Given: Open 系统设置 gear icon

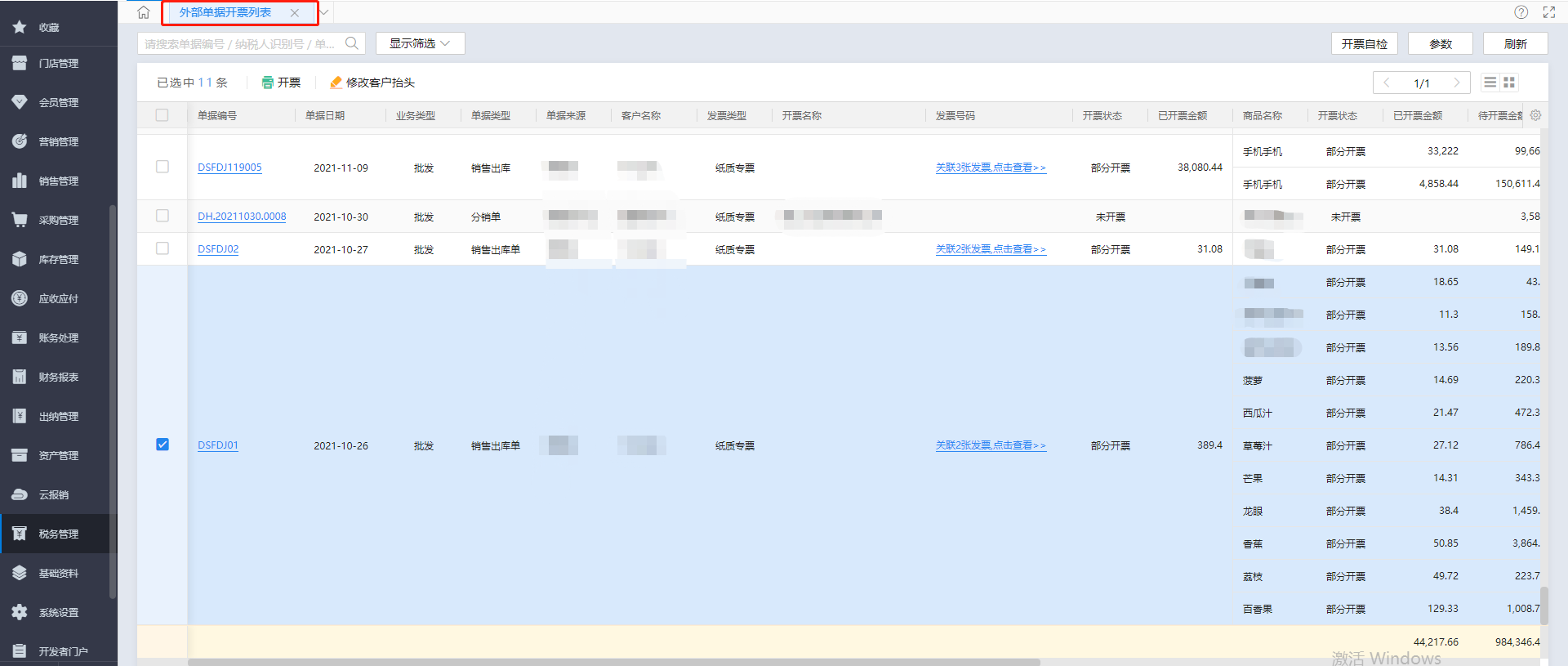Looking at the screenshot, I should pos(20,612).
